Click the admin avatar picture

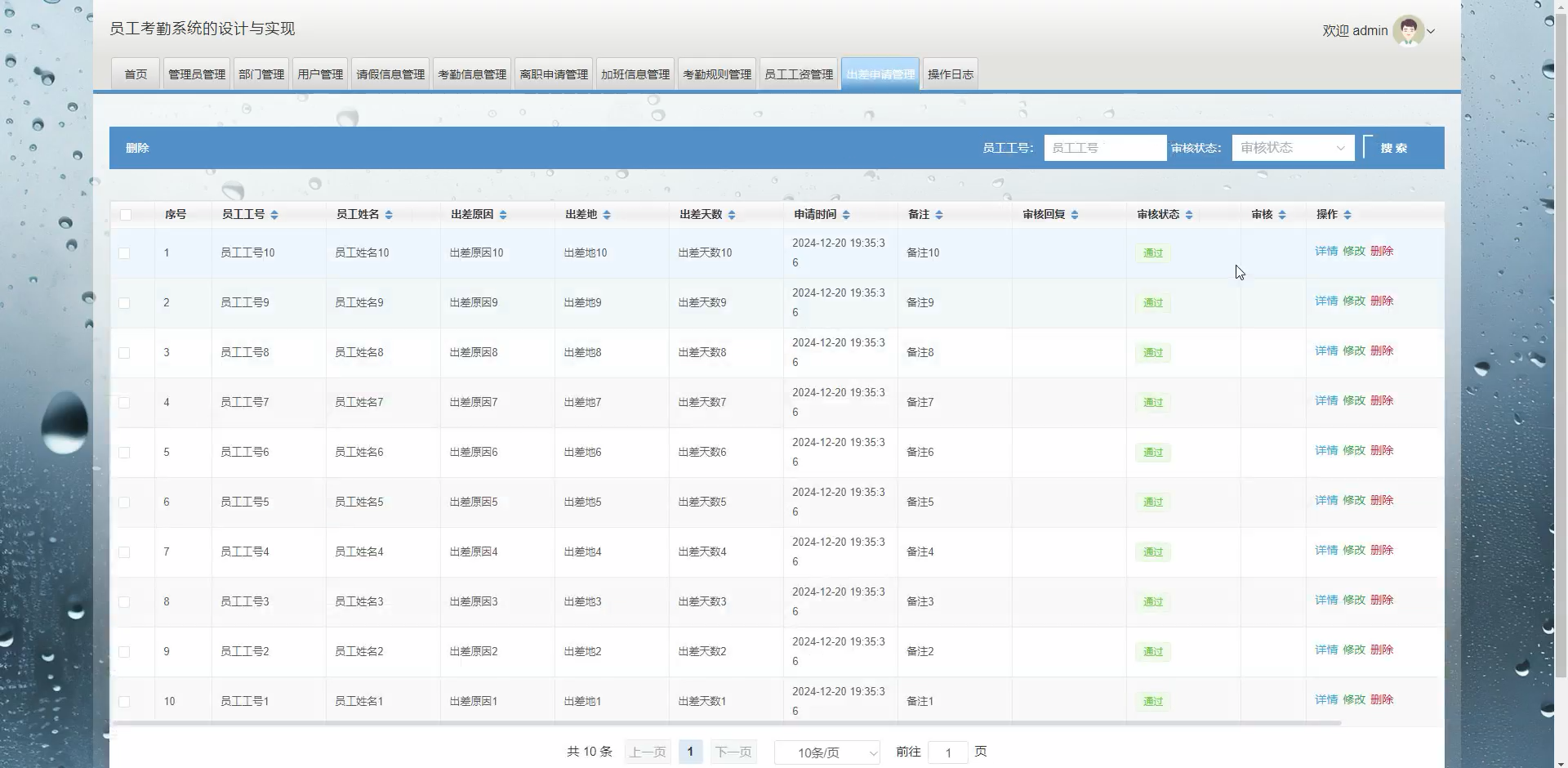[1408, 31]
